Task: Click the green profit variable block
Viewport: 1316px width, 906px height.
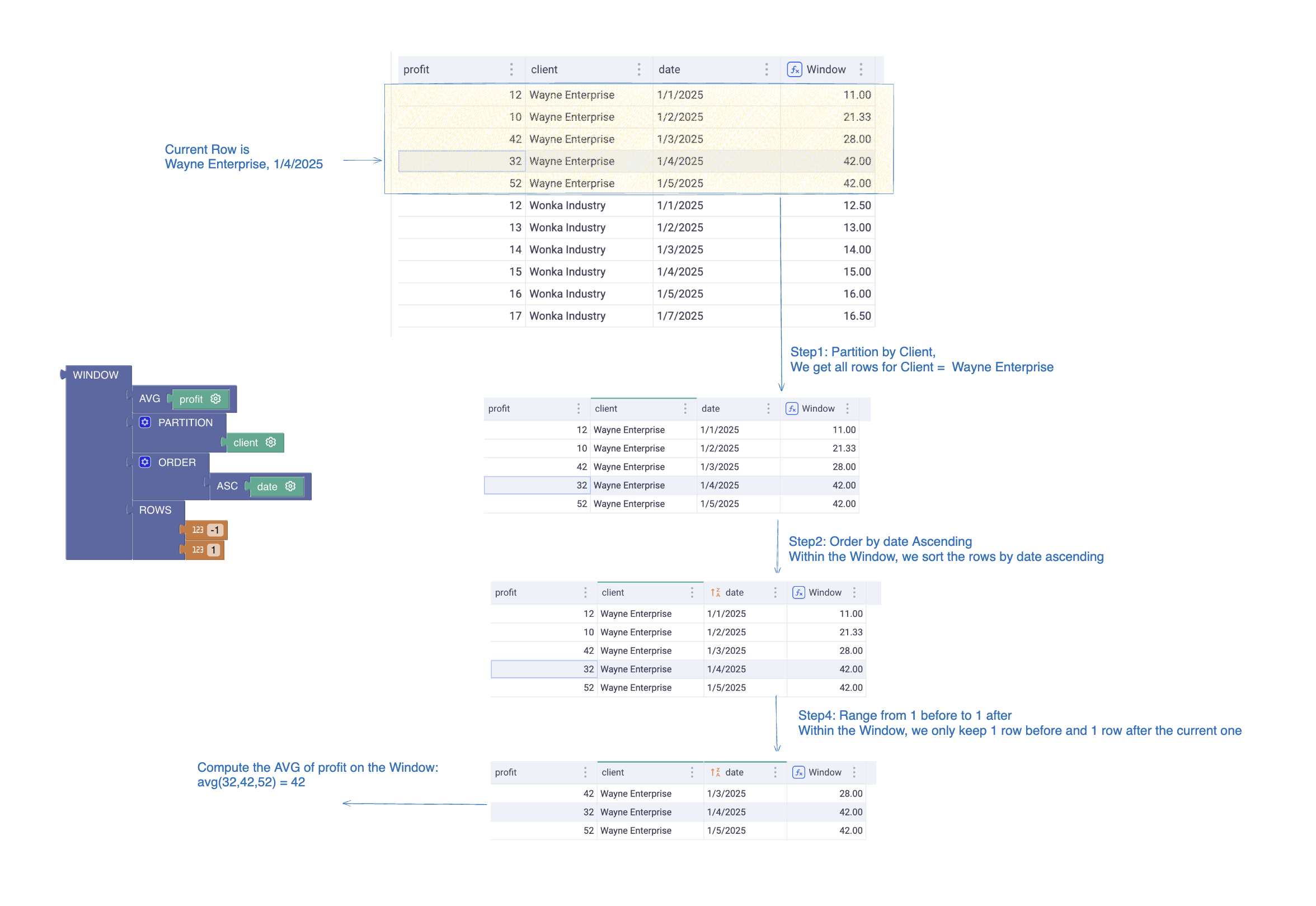Action: (200, 399)
